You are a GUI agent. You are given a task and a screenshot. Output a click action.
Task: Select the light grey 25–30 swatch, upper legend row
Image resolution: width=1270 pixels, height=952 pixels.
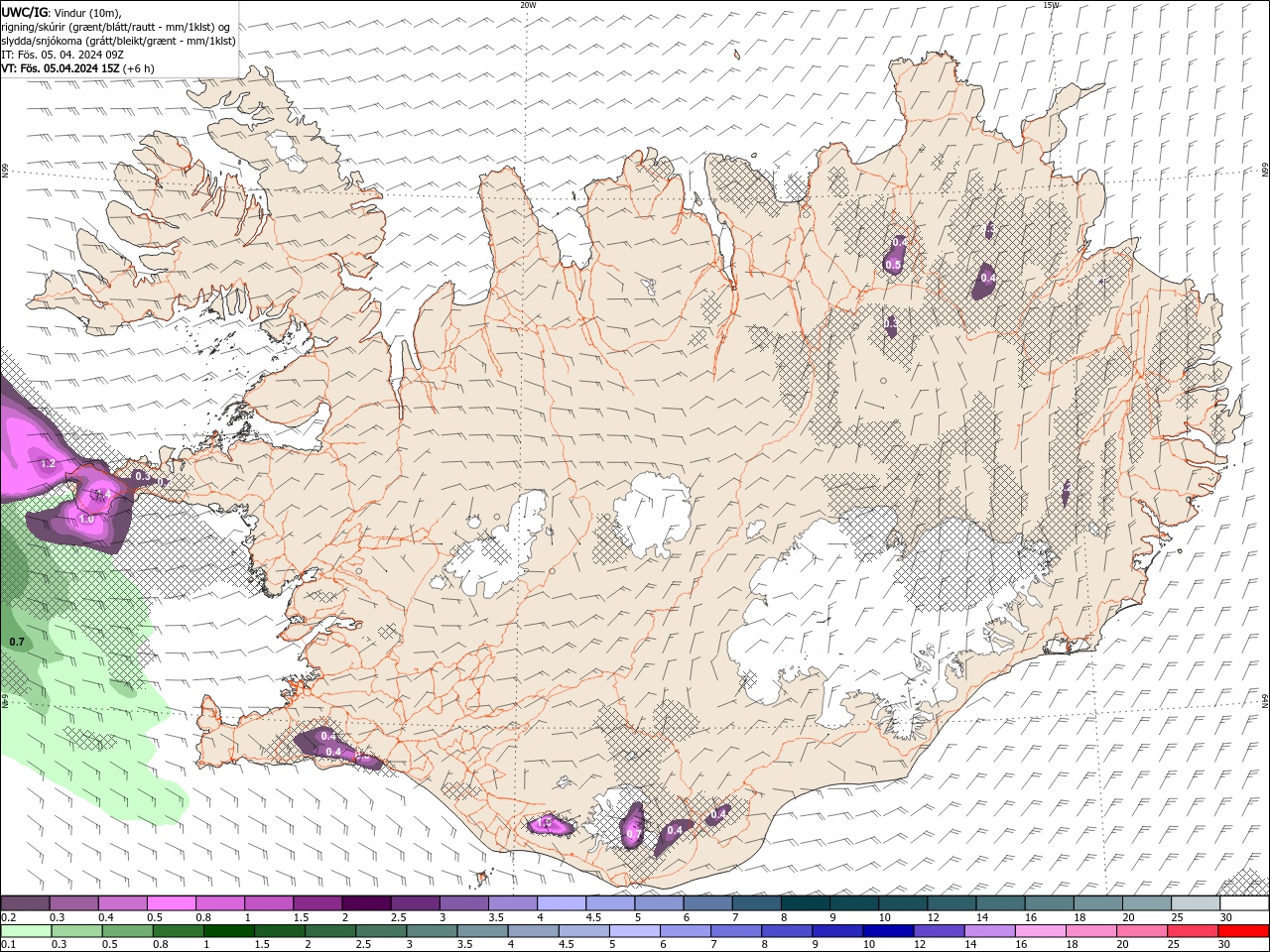click(x=1197, y=903)
